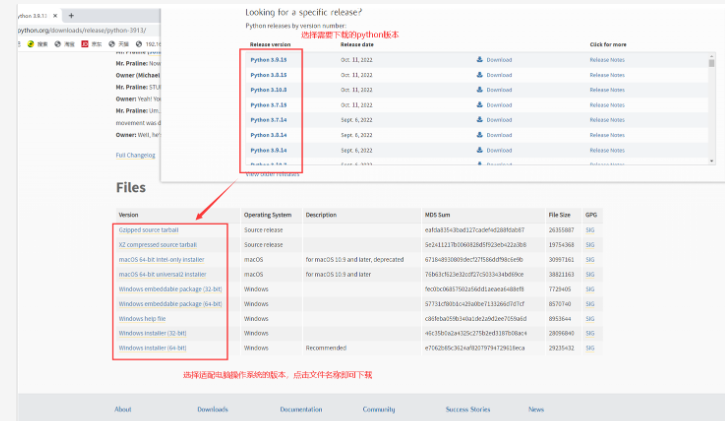Open the News footer menu

536,409
